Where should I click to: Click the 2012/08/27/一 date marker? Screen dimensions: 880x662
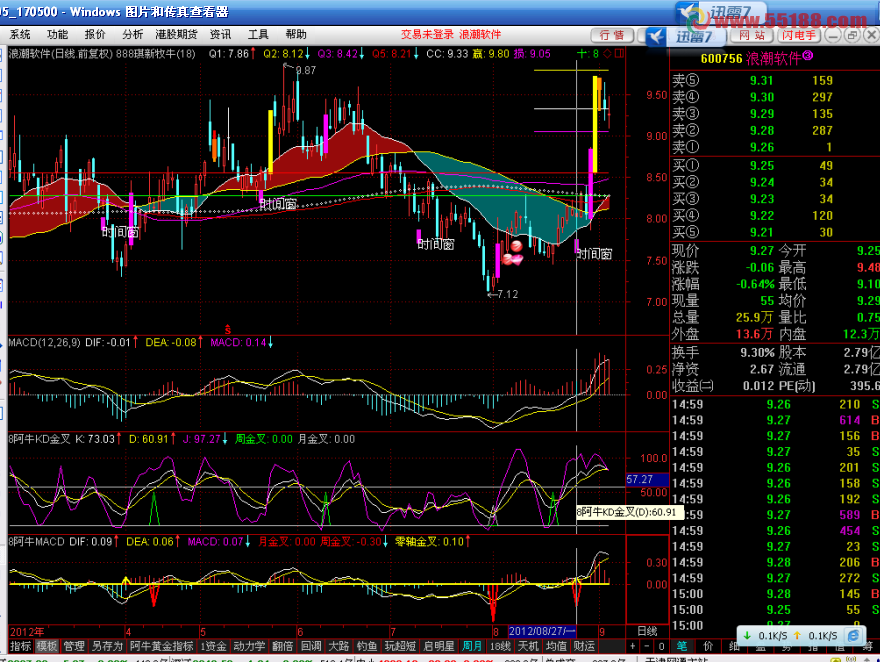tap(542, 631)
